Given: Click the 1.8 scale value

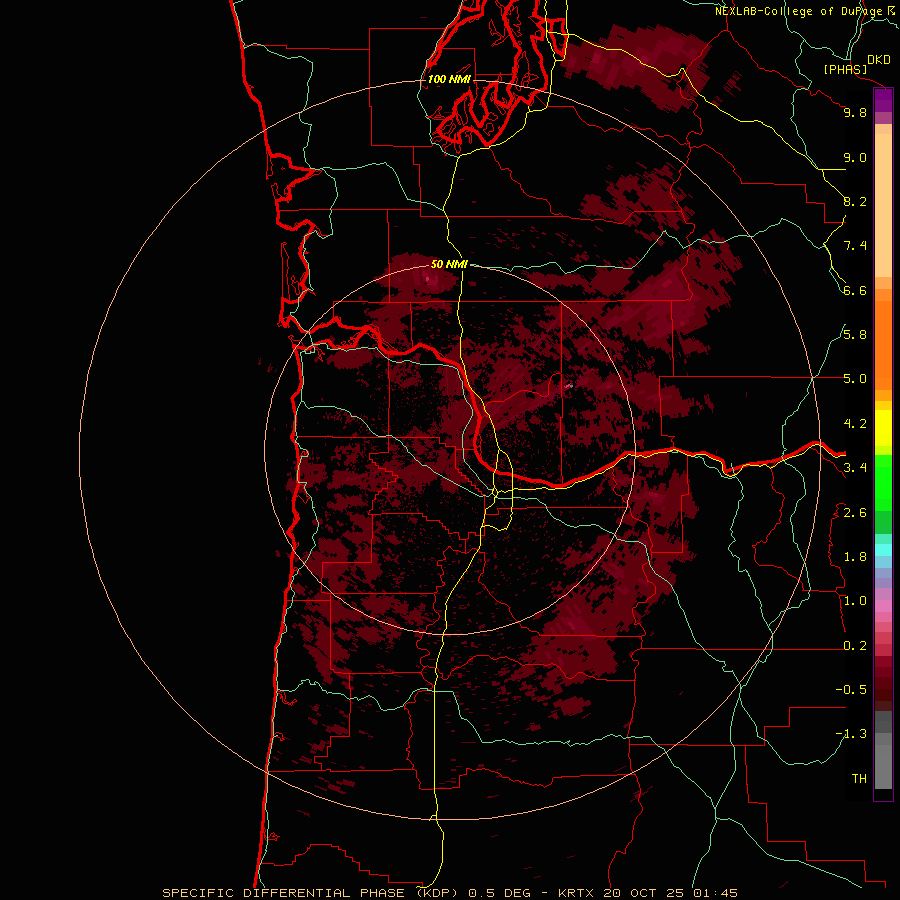Looking at the screenshot, I should pyautogui.click(x=855, y=557).
